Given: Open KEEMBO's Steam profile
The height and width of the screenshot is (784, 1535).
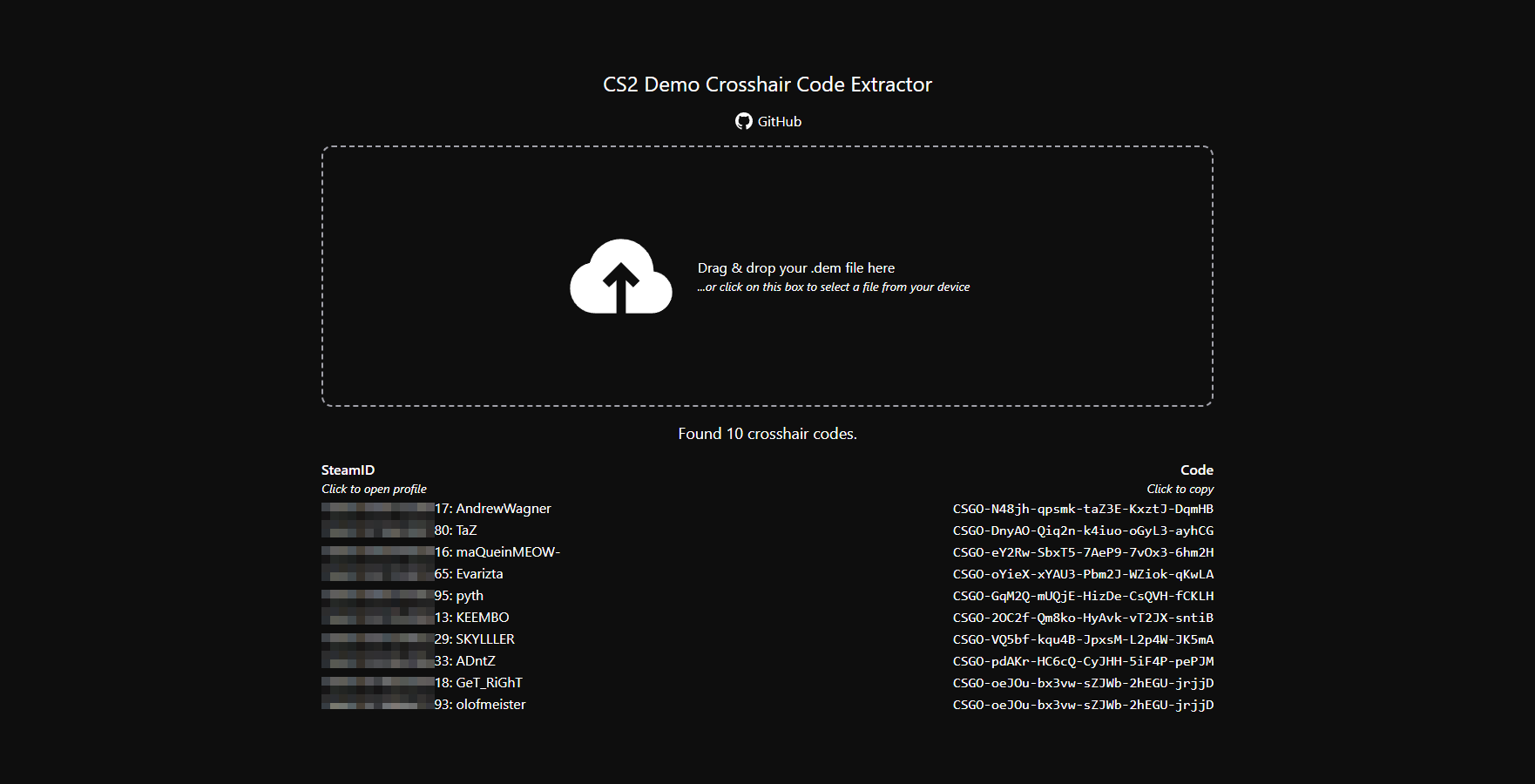Looking at the screenshot, I should tap(416, 618).
